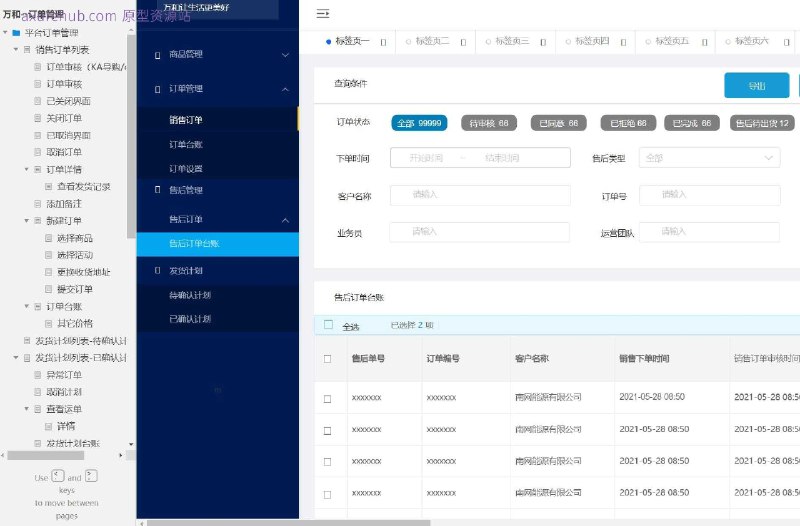The image size is (800, 526).
Task: Check the first data row checkbox
Action: tap(328, 398)
